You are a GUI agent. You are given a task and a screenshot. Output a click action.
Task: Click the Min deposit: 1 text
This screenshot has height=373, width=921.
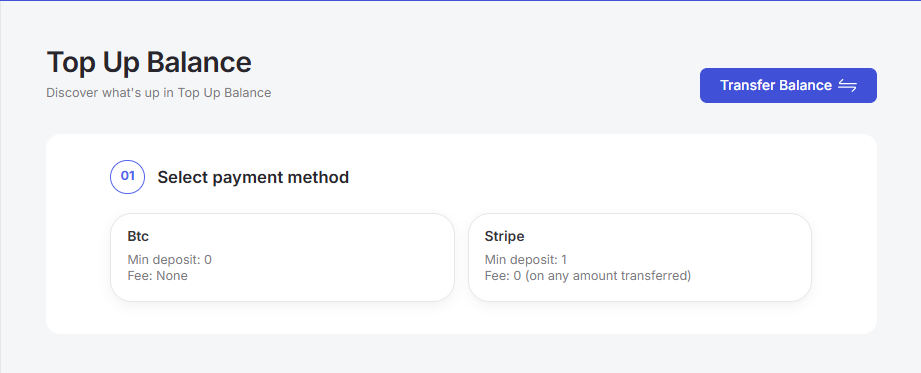(x=526, y=260)
